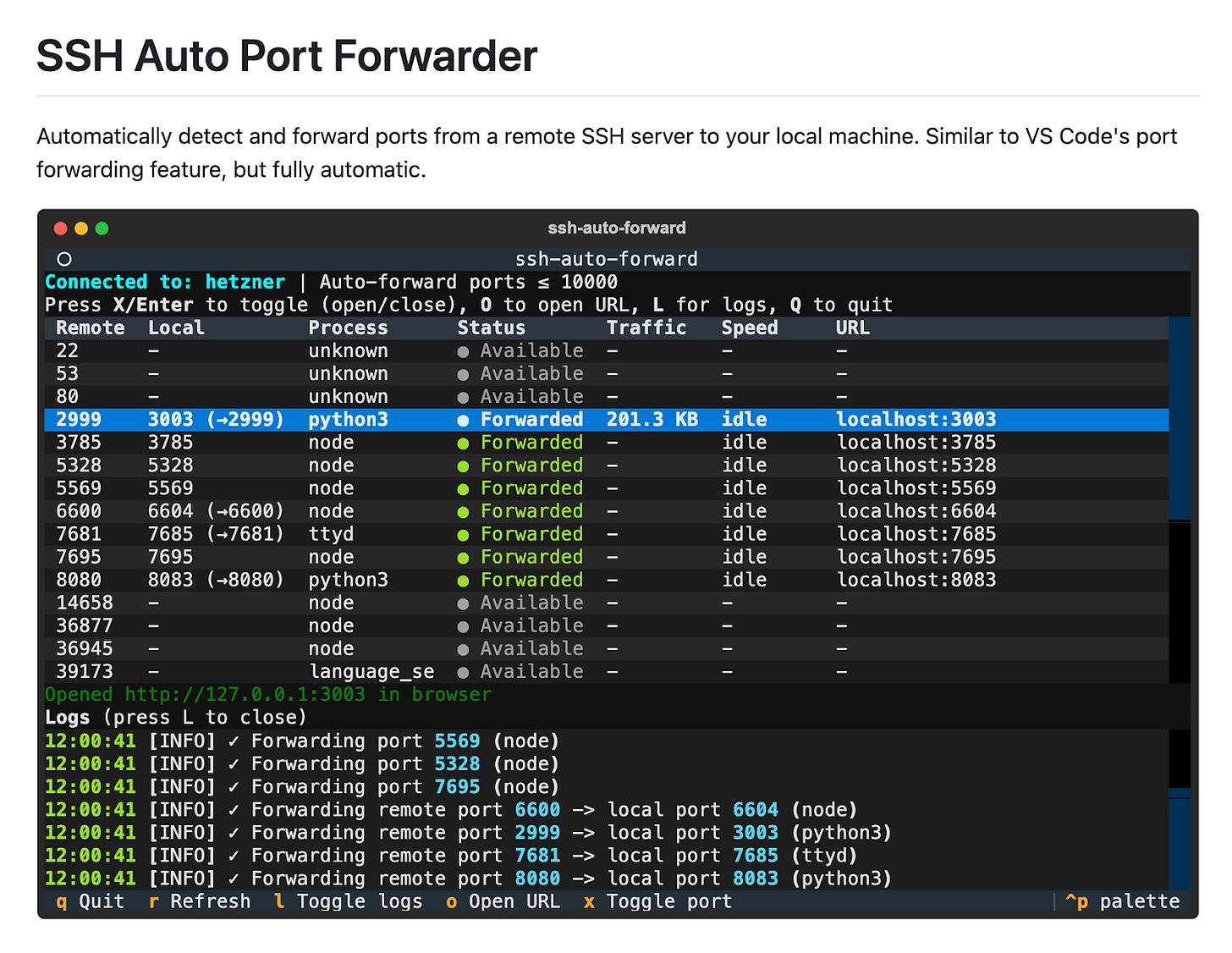Click the Remote column header
Viewport: 1232px width, 953px height.
(x=91, y=328)
